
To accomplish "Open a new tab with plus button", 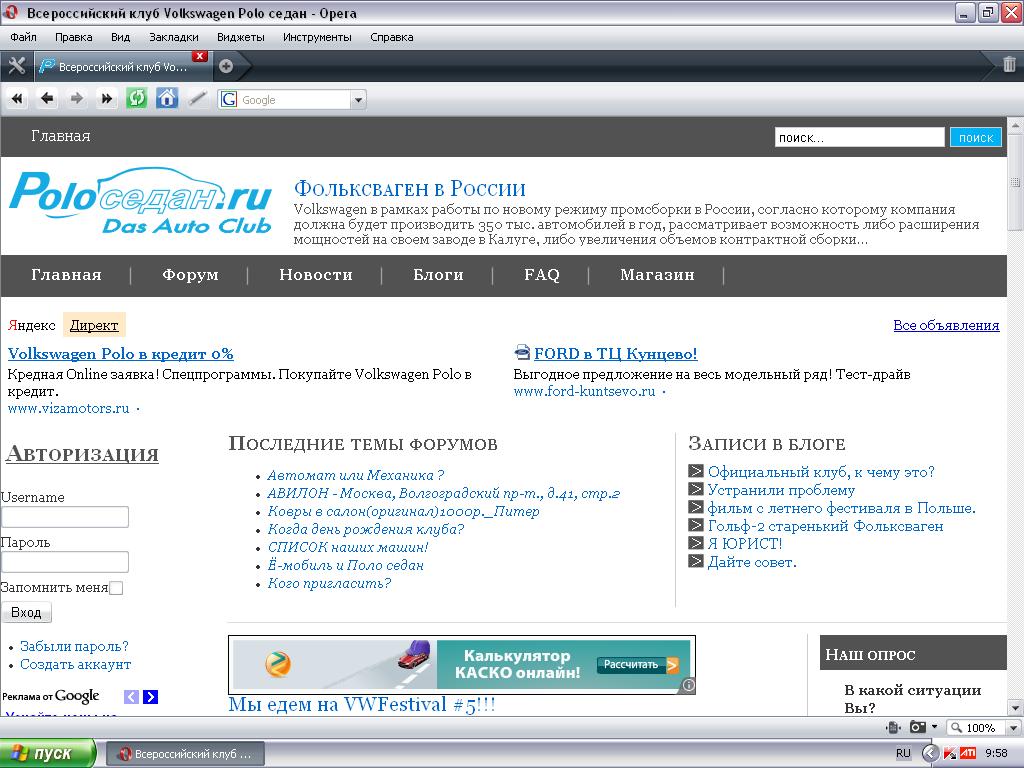I will [226, 66].
